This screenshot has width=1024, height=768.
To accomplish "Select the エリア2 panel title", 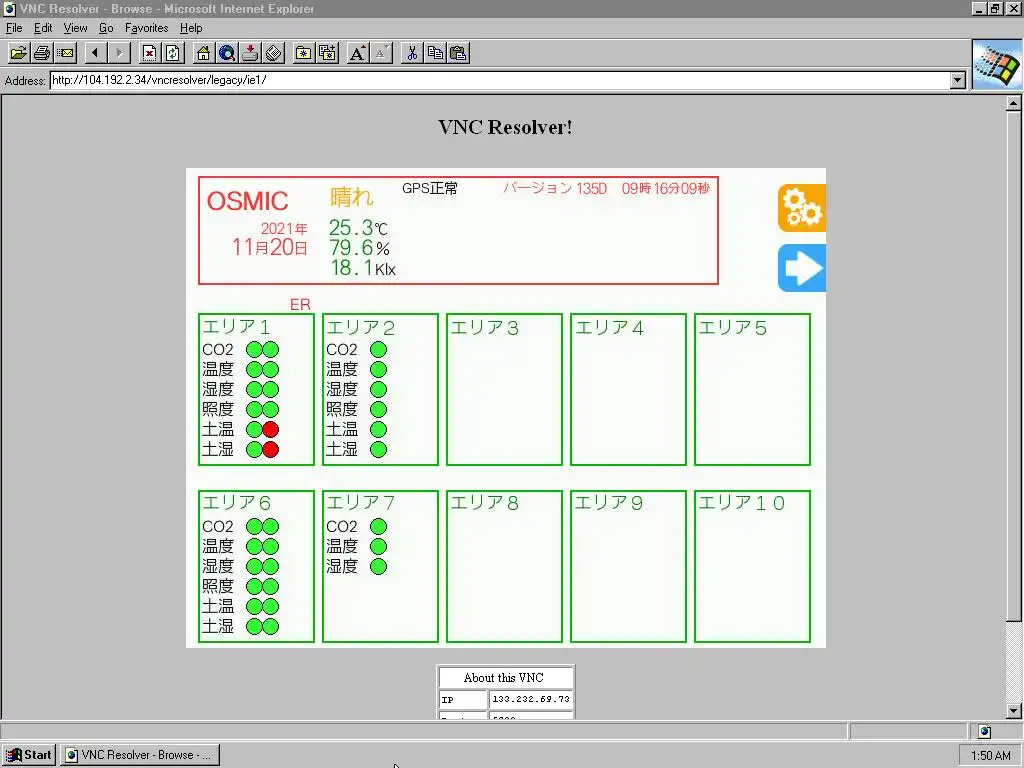I will pos(360,327).
